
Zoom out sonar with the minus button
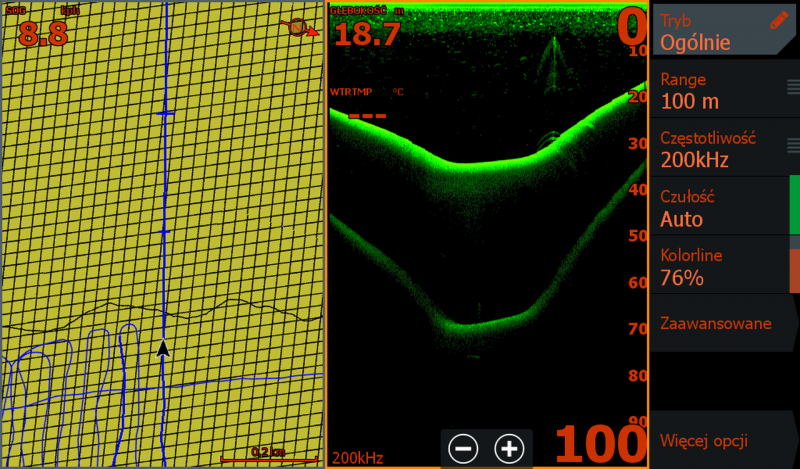pyautogui.click(x=463, y=449)
